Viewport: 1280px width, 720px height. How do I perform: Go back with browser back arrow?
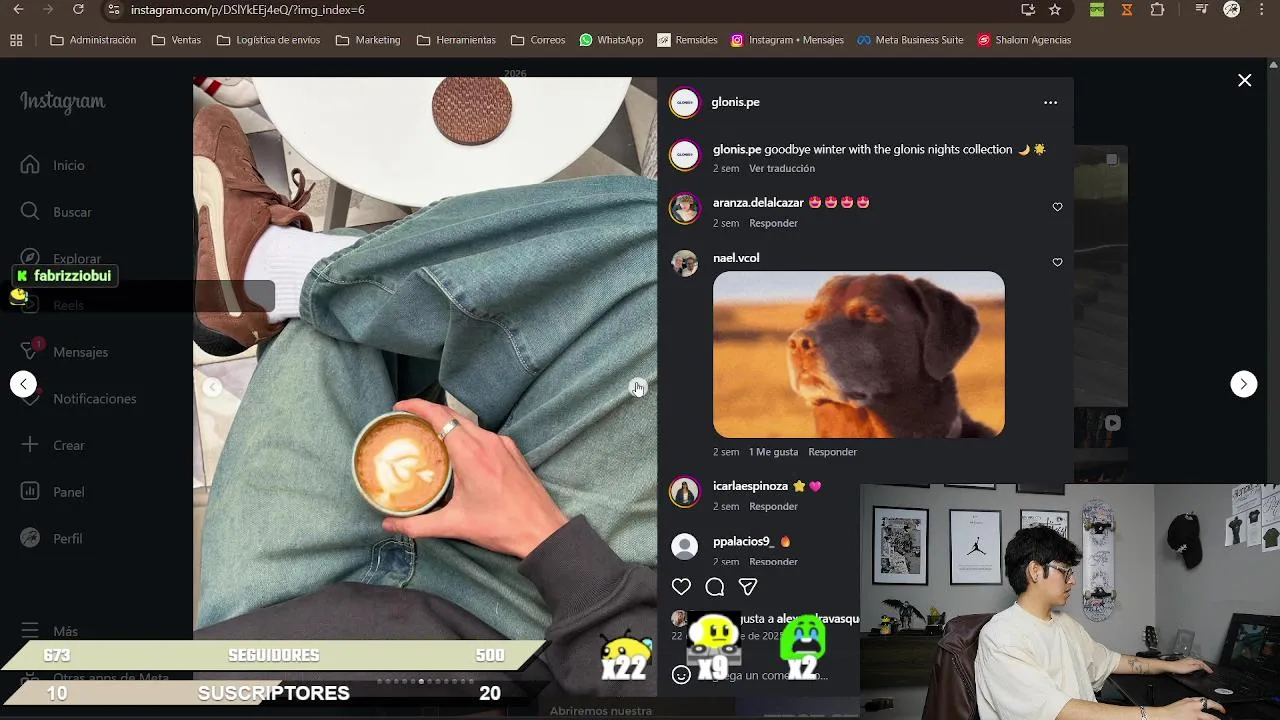tap(18, 10)
